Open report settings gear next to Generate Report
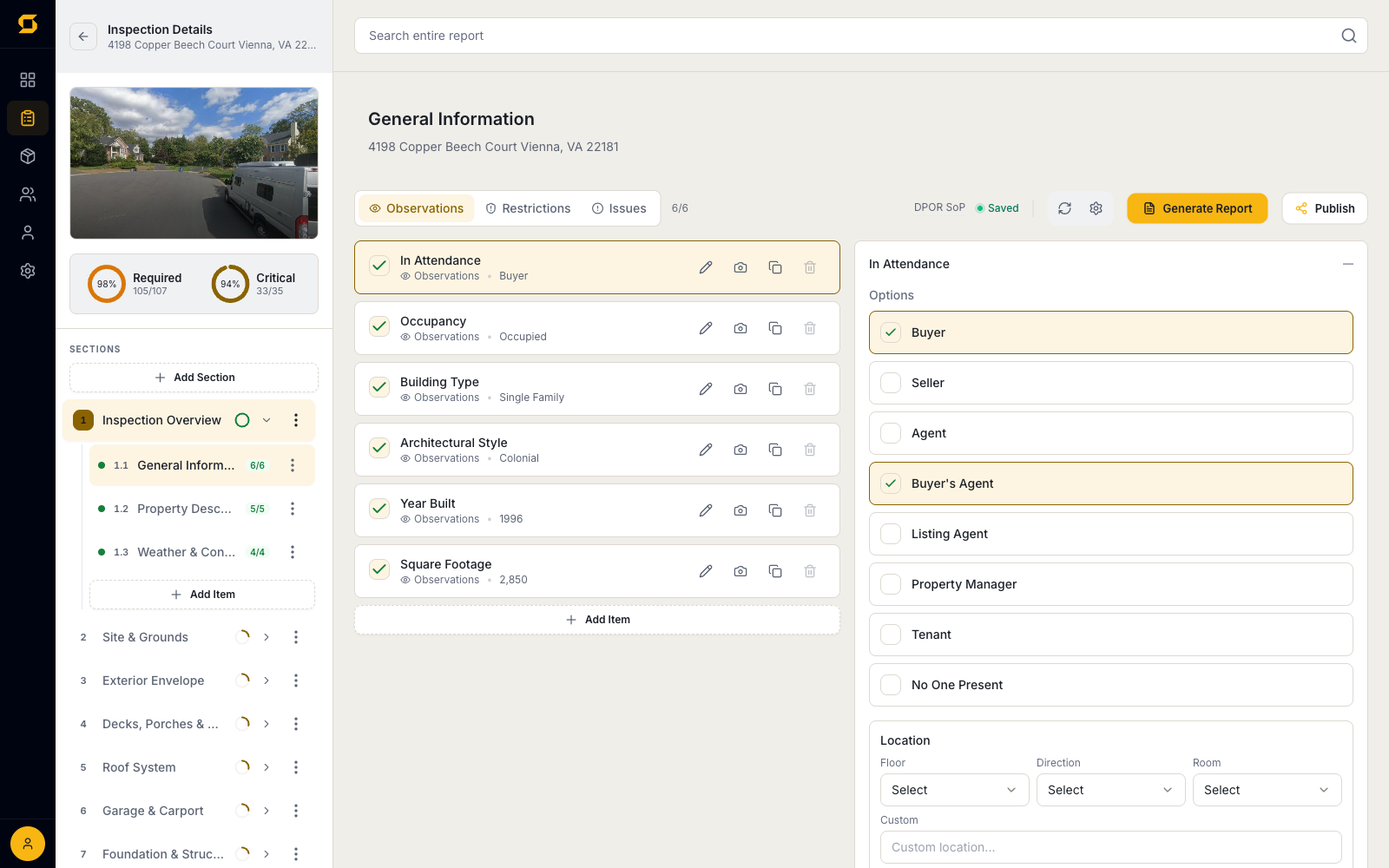 [1096, 208]
